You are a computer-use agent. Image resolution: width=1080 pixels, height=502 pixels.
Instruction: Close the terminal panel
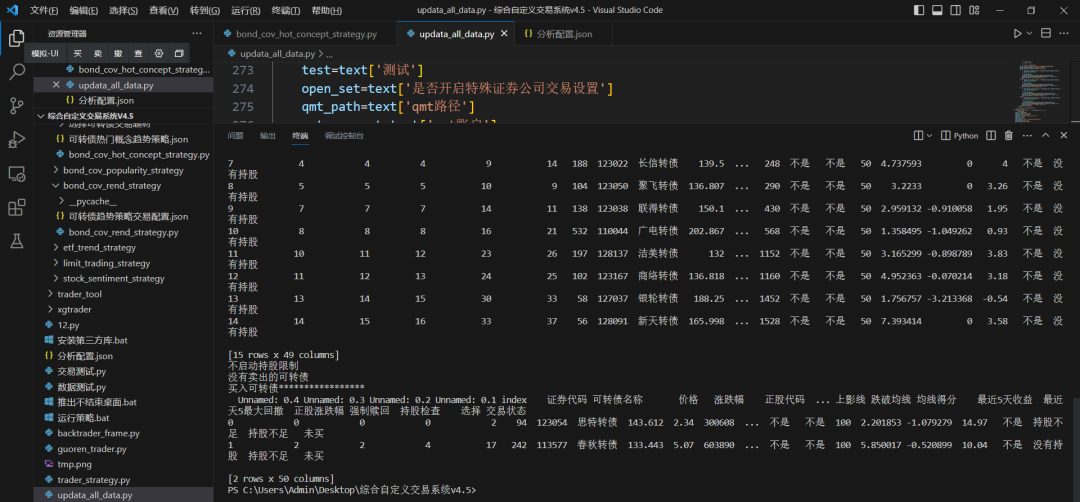click(1065, 136)
